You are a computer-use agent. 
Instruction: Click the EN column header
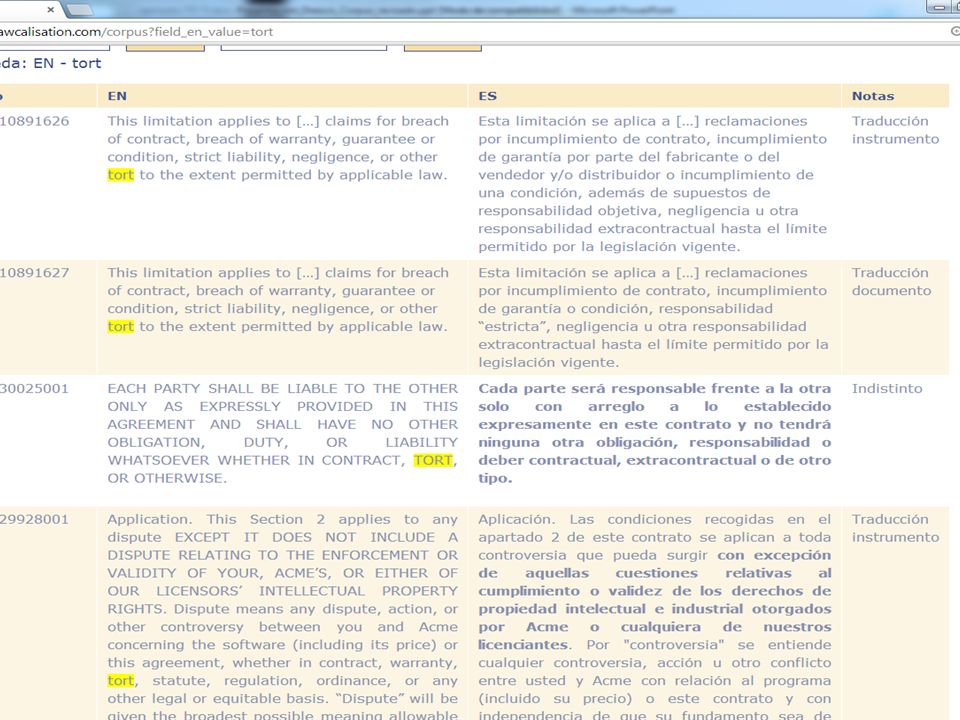282,96
